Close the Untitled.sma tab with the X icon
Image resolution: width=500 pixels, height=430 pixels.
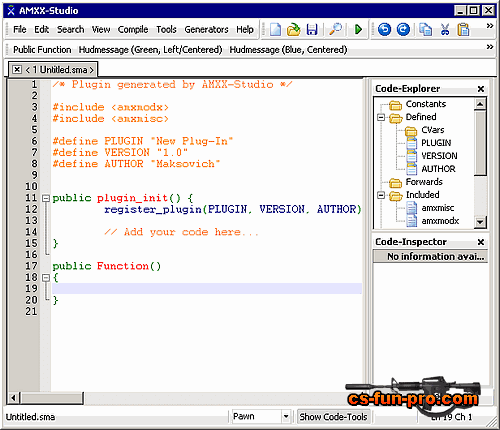tap(17, 70)
